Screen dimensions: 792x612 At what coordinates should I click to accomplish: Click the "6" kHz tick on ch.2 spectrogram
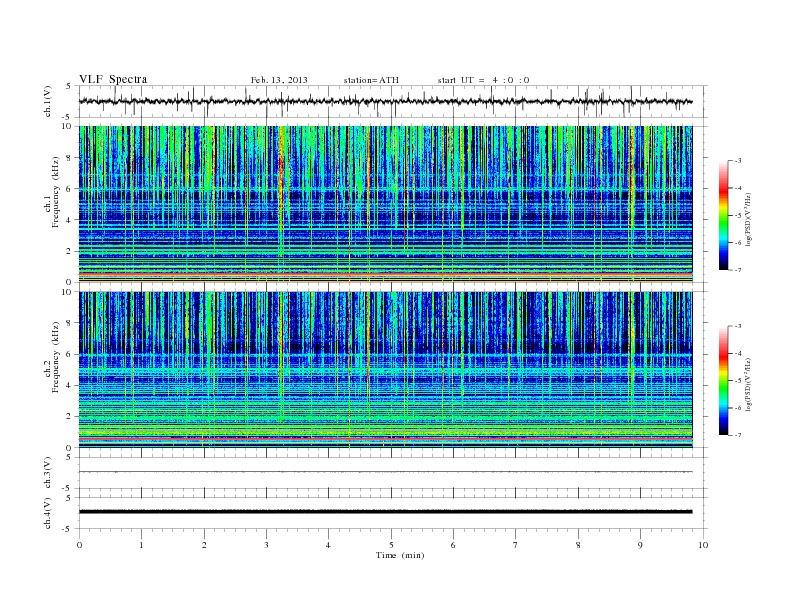pyautogui.click(x=69, y=354)
